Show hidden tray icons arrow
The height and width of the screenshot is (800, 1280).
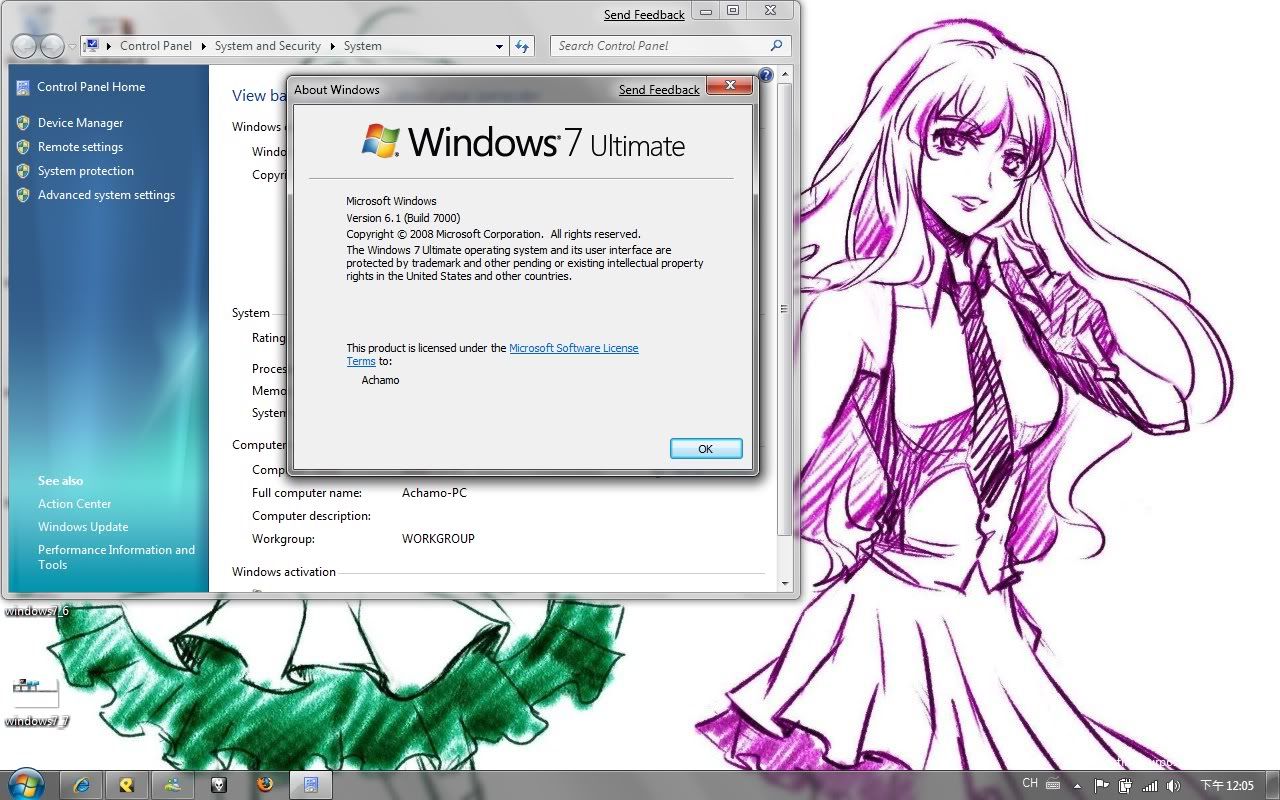coord(1079,786)
